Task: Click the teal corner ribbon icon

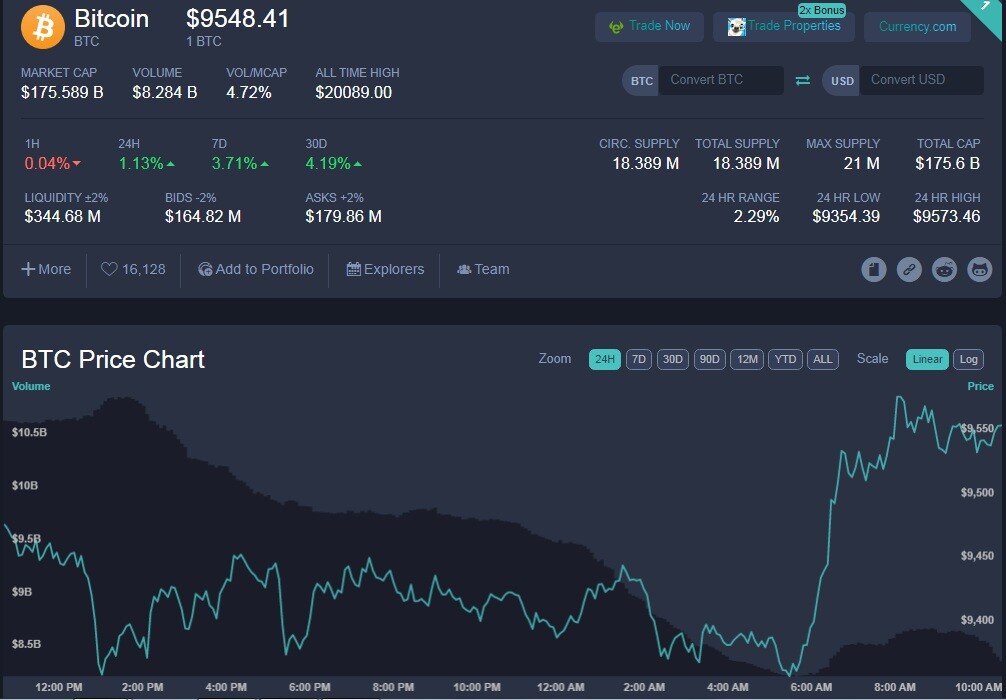Action: 986,13
